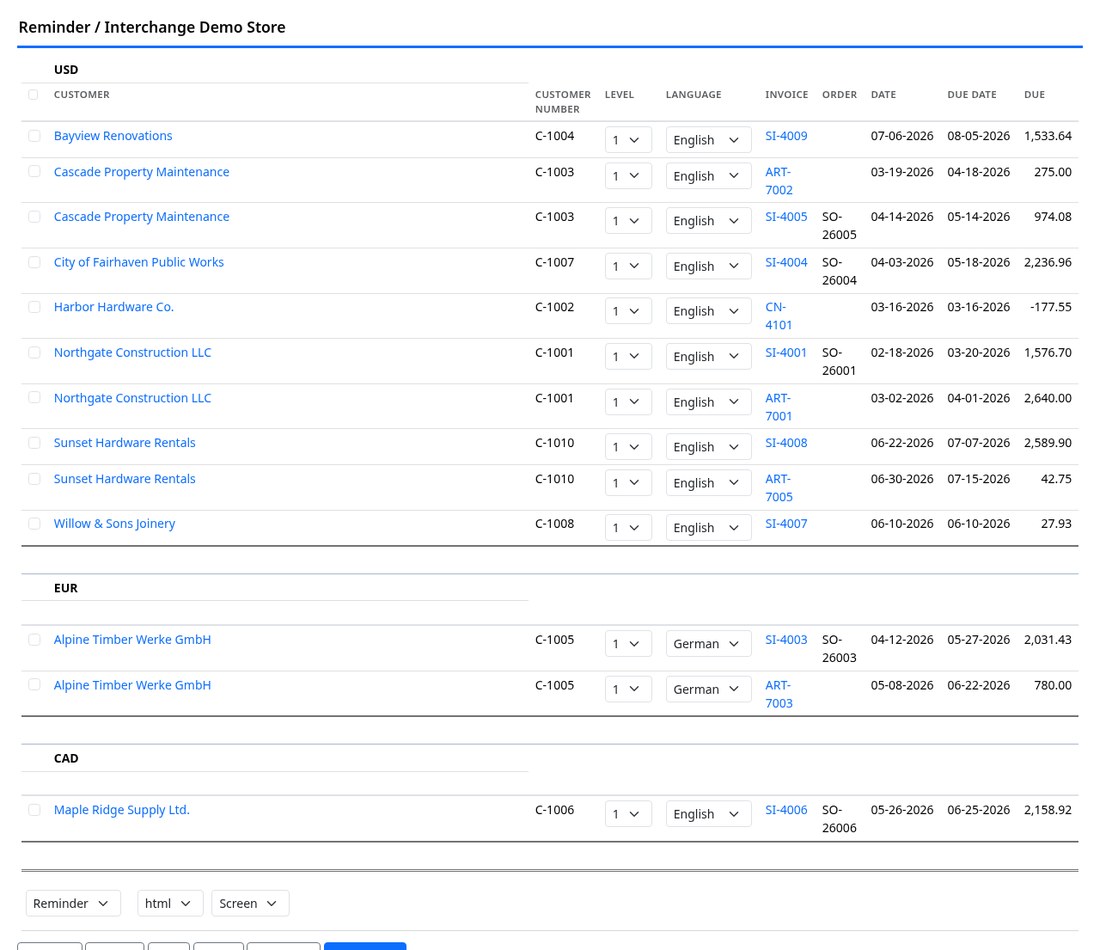The width and height of the screenshot is (1100, 950).
Task: Click the USD currency heading
Action: (66, 70)
